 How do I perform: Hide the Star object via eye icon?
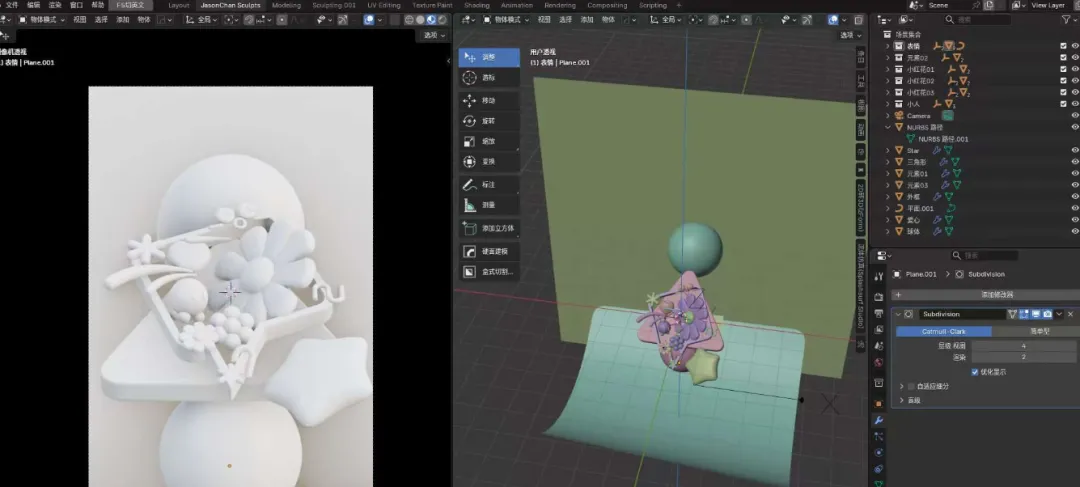tap(1074, 150)
